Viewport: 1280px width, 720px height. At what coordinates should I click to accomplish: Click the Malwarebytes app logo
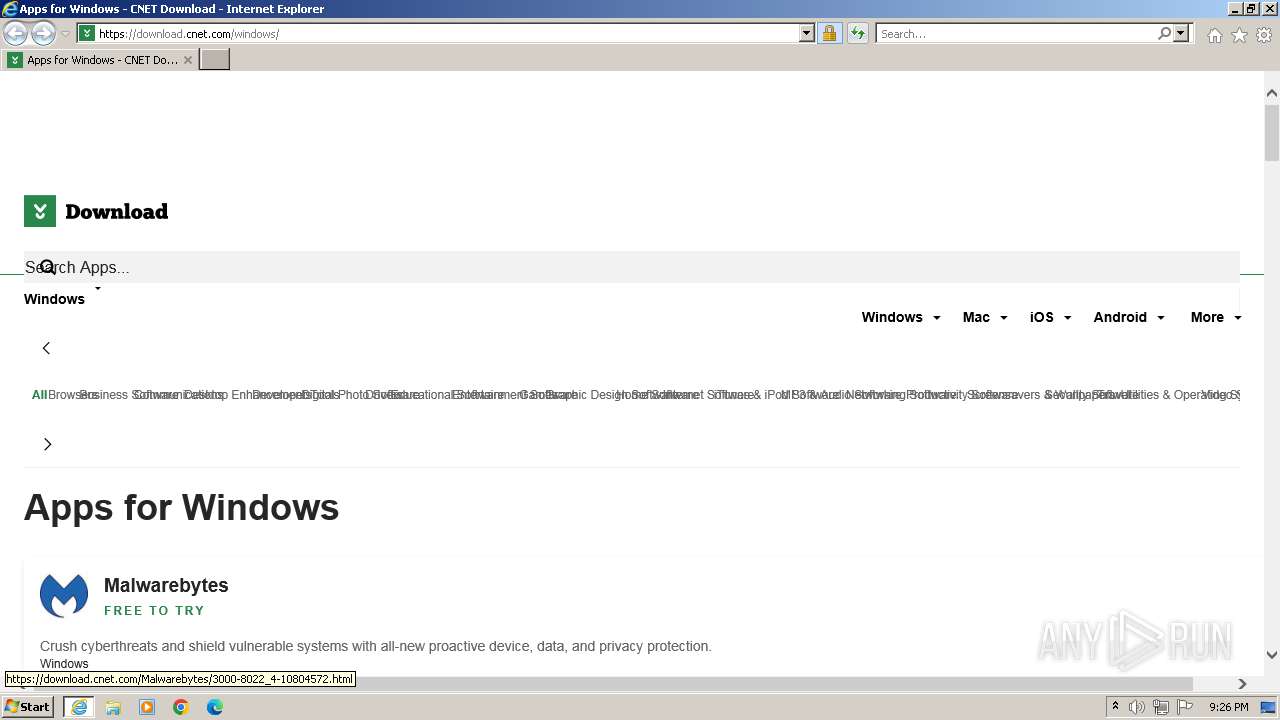tap(64, 595)
